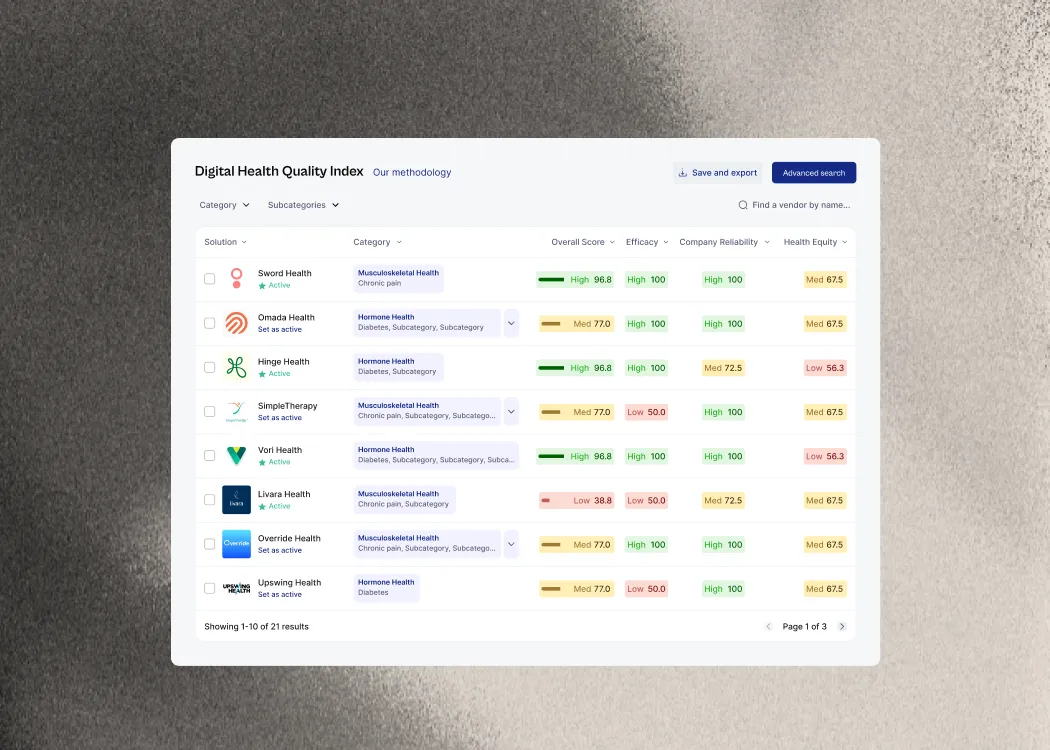
Task: Click Sword Health Musculoskeletal Health category tag
Action: click(398, 279)
